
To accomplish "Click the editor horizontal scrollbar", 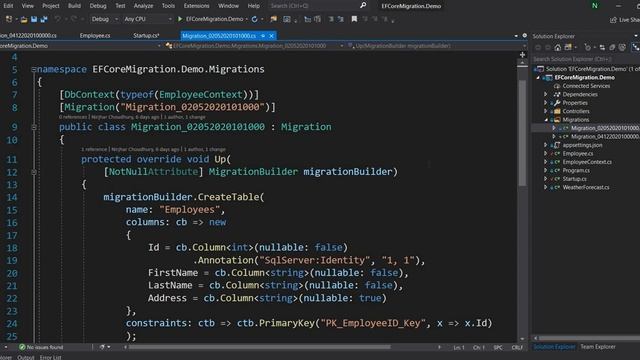I will tap(260, 347).
